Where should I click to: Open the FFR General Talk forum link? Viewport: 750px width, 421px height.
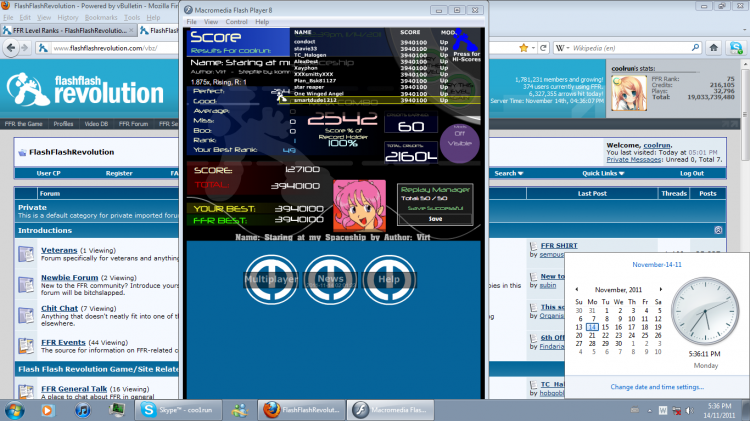(x=74, y=389)
